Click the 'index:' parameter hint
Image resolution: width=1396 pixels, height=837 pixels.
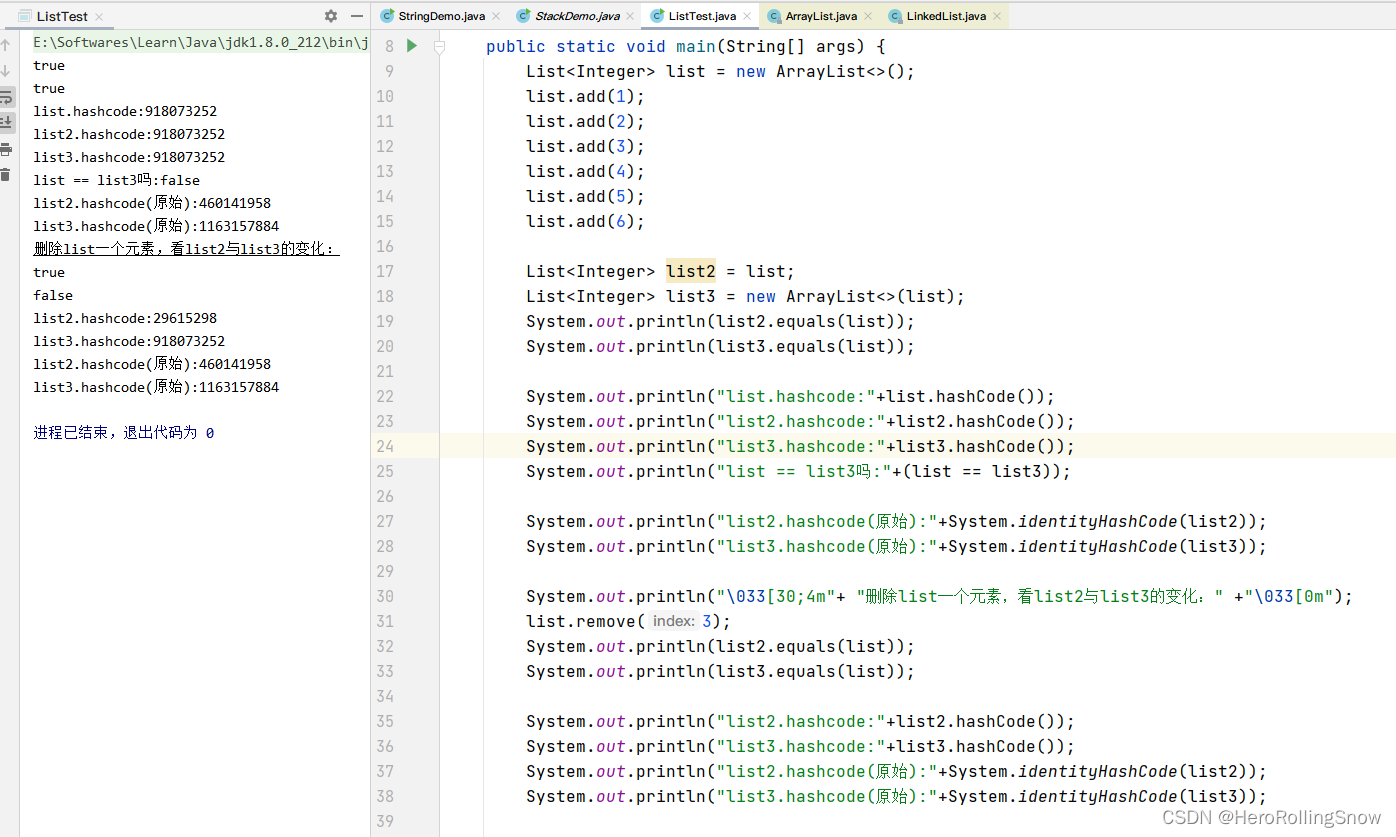point(674,622)
